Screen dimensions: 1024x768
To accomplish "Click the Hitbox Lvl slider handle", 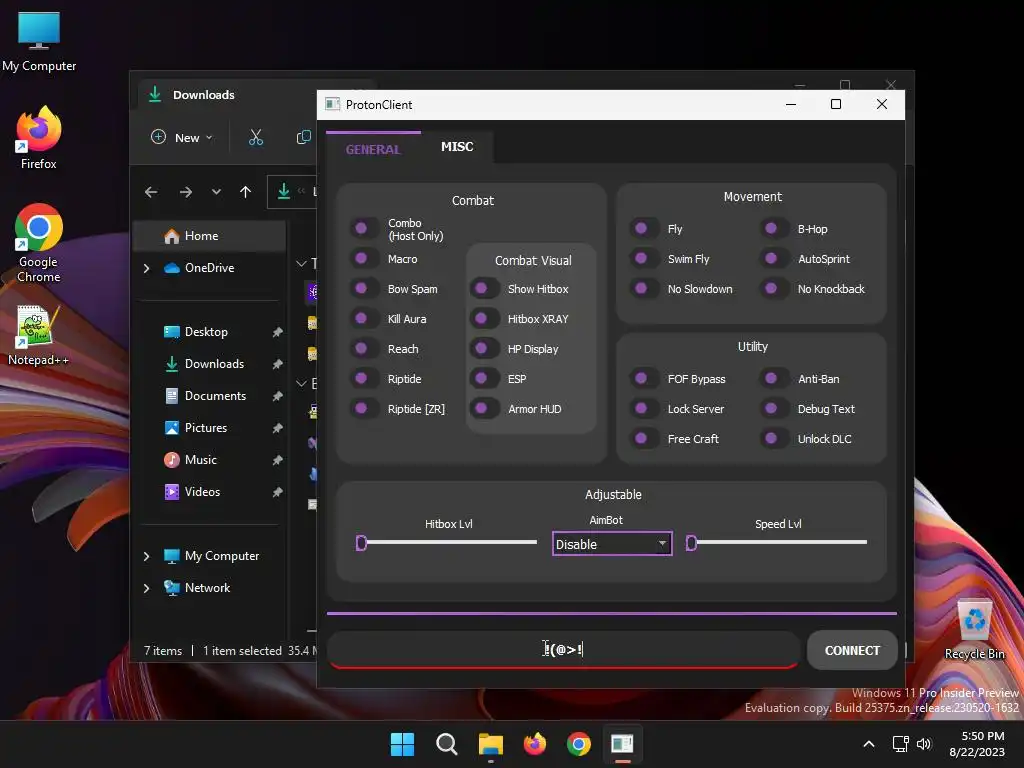I will [x=361, y=543].
